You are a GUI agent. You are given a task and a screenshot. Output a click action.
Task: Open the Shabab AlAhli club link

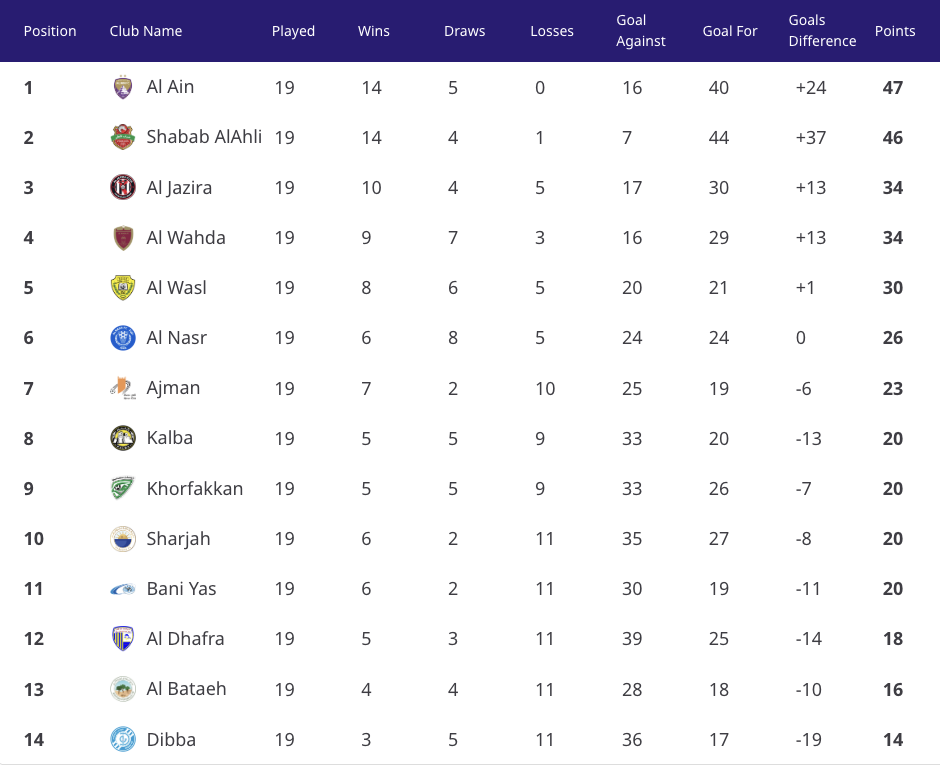[204, 138]
